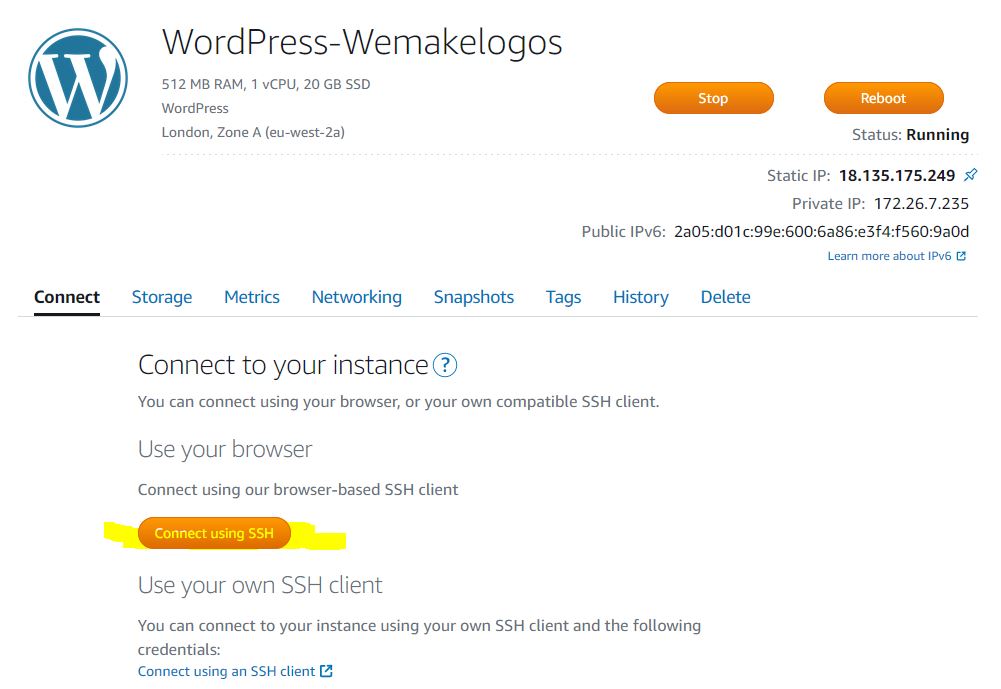View the History tab

pos(640,297)
